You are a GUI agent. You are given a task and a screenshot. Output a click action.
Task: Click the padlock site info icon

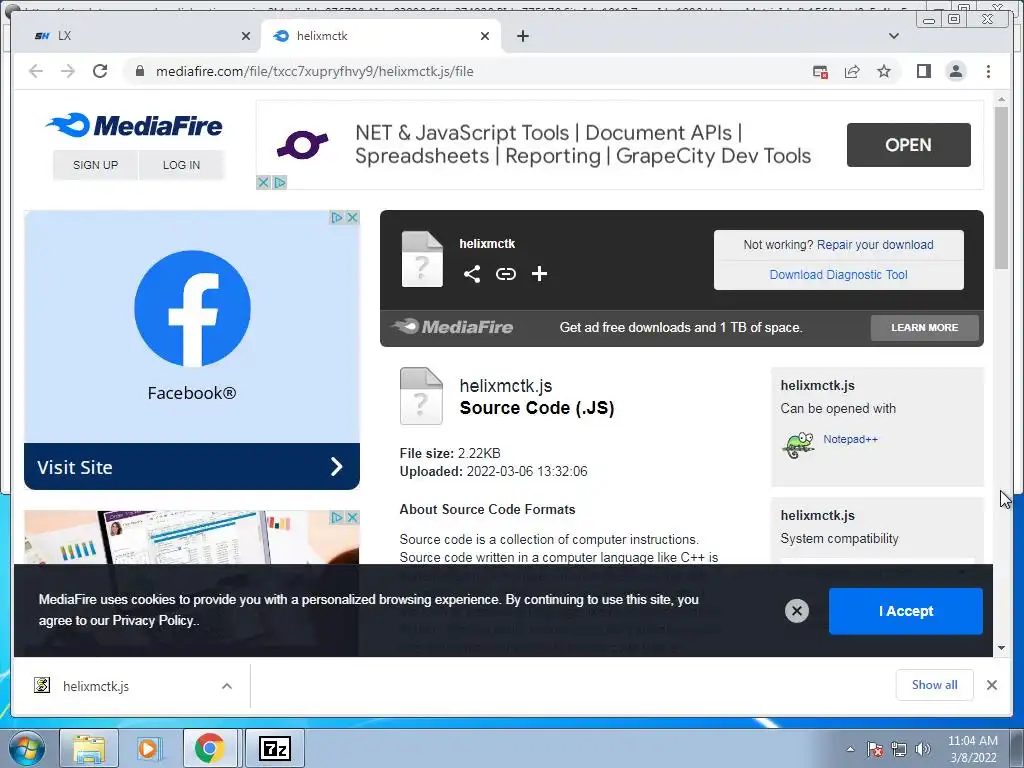pos(140,71)
